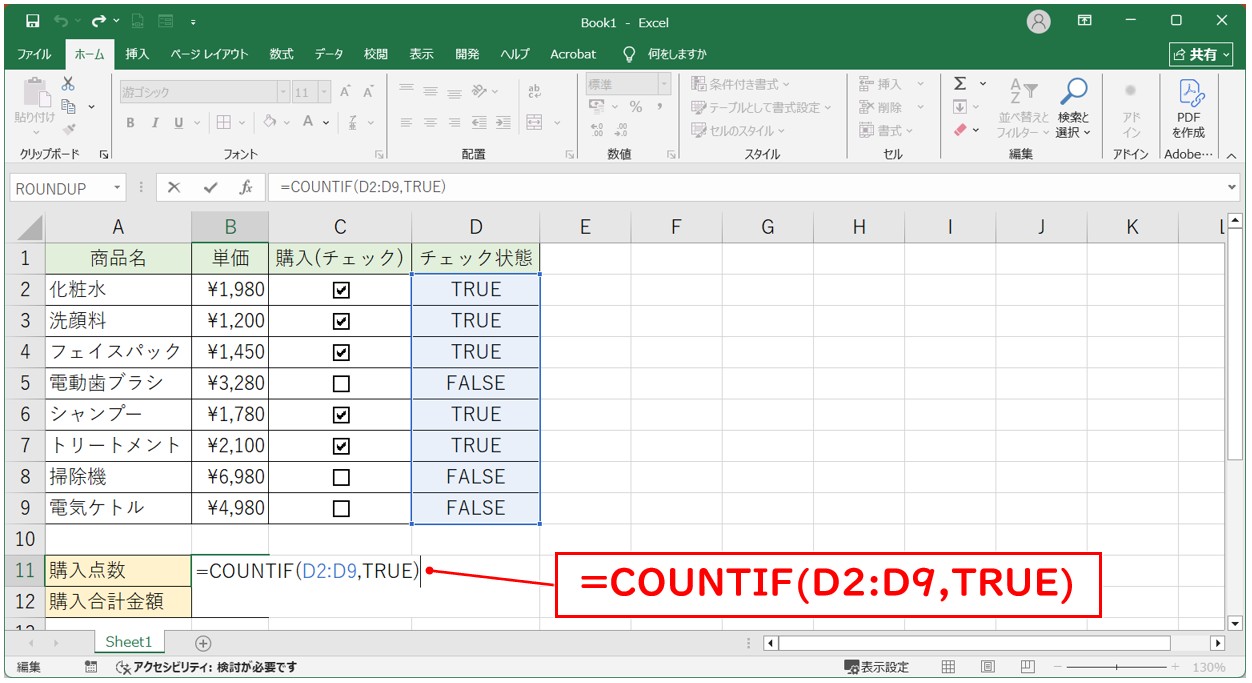This screenshot has width=1252, height=683.
Task: Check the 電気ケトル purchase checkbox
Action: pos(341,508)
